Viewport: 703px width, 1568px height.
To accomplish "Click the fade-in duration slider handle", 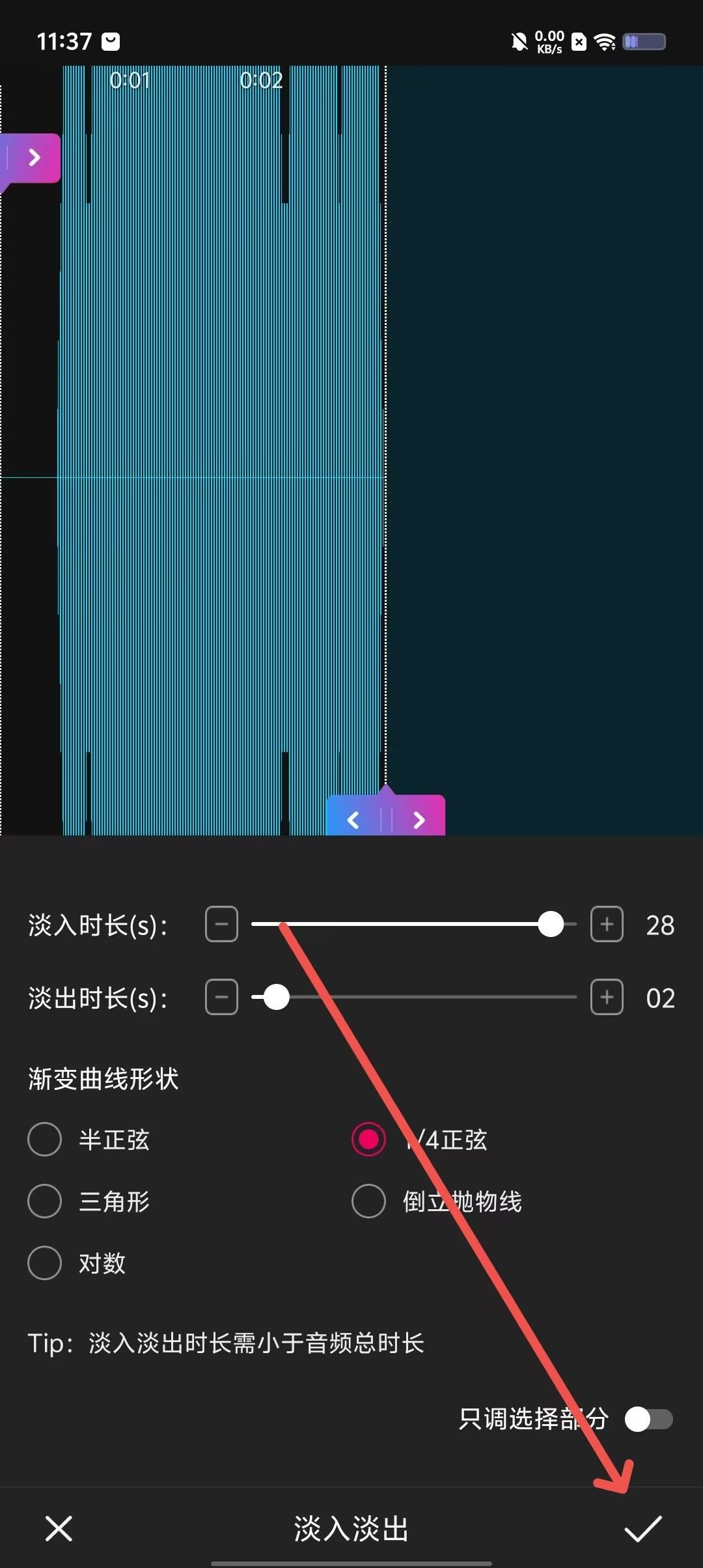I will pos(551,924).
